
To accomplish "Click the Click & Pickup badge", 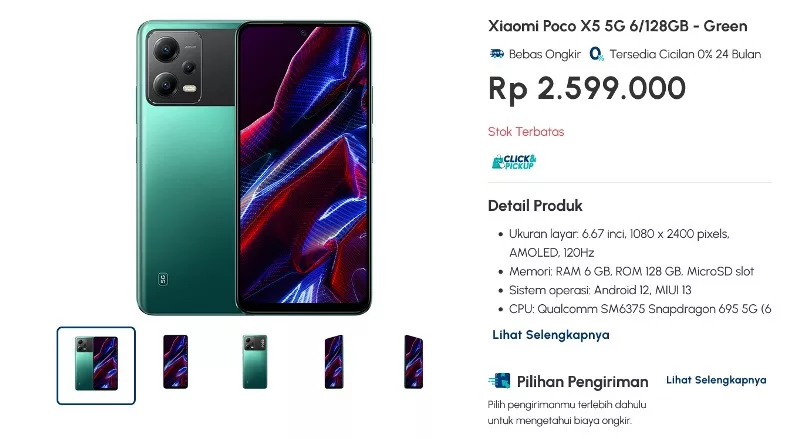I will pyautogui.click(x=514, y=162).
